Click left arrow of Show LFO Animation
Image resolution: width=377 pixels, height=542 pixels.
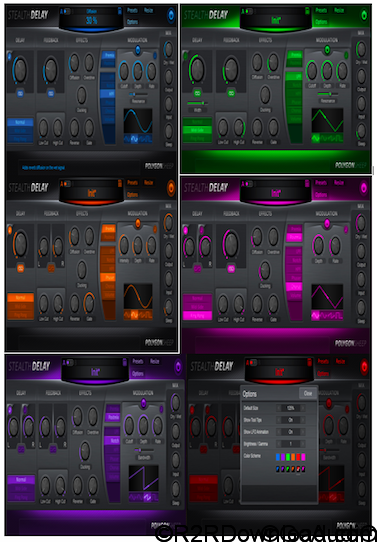279,432
